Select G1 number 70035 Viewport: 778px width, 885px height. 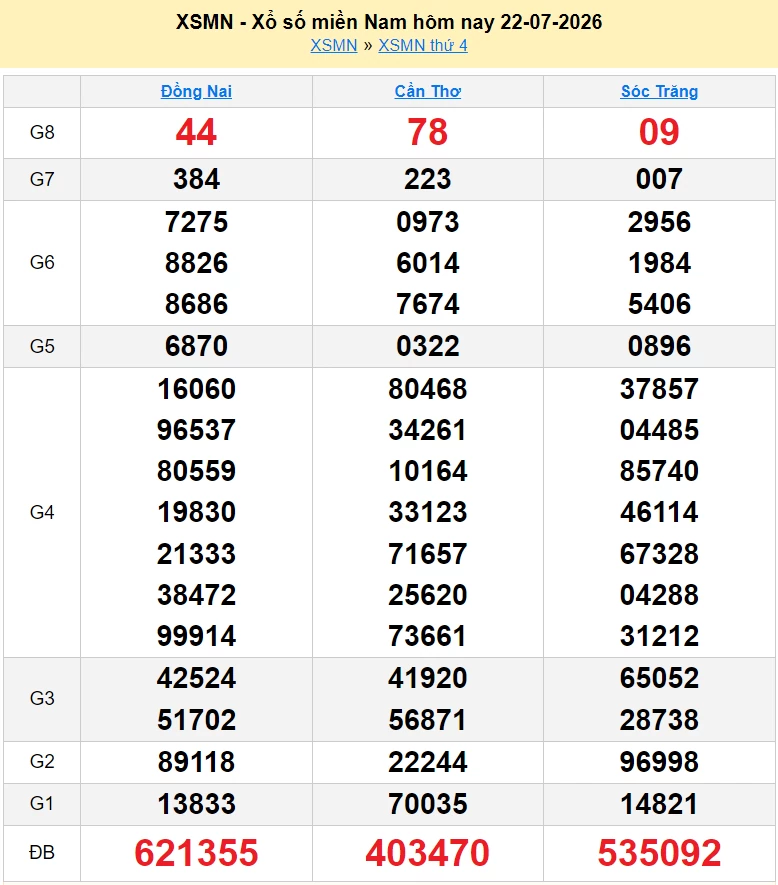pos(427,804)
